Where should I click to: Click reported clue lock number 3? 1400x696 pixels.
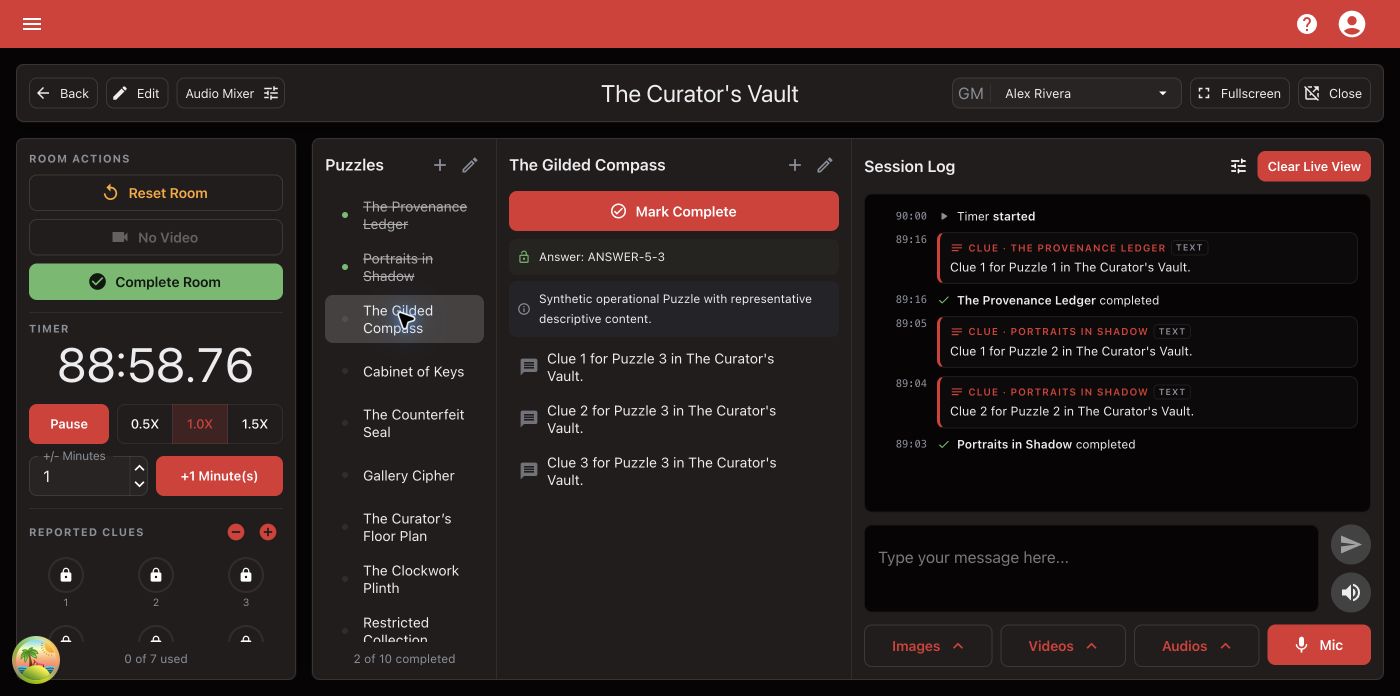pyautogui.click(x=246, y=575)
